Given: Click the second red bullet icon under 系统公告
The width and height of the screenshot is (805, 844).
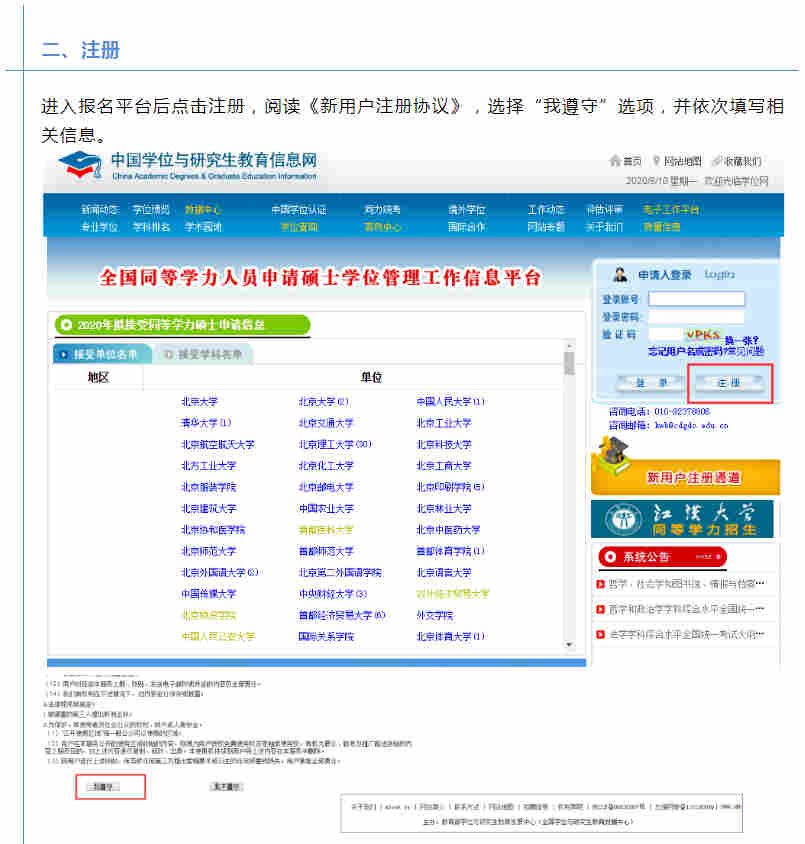Looking at the screenshot, I should coord(601,609).
